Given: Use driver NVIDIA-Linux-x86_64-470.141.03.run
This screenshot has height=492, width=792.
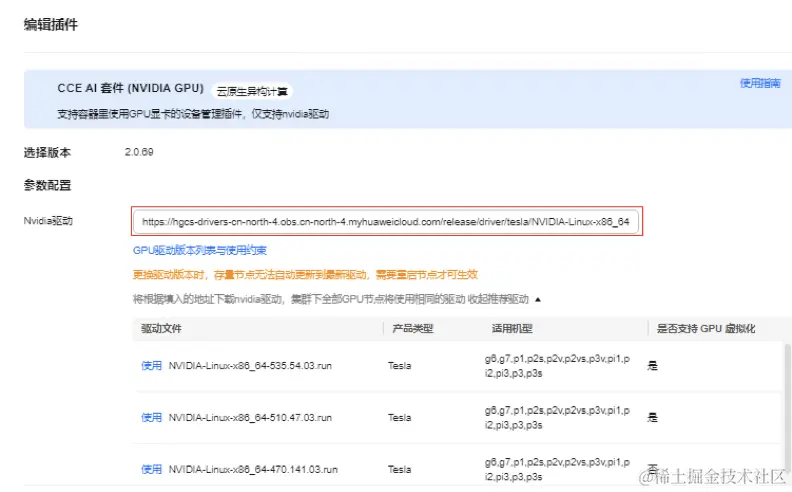Looking at the screenshot, I should (152, 469).
